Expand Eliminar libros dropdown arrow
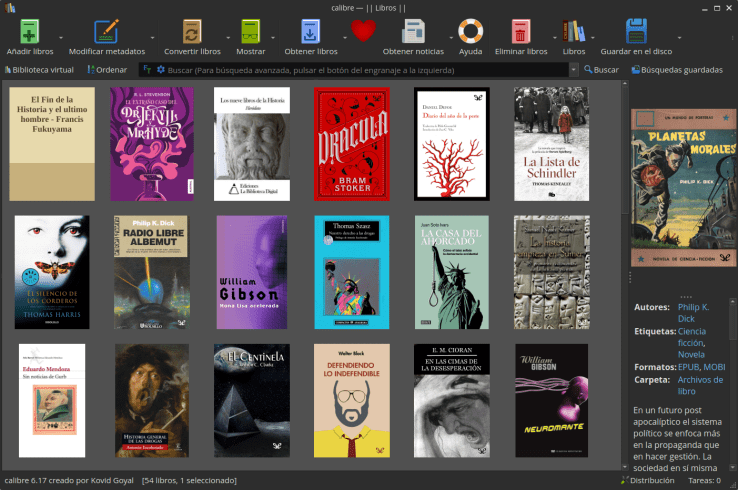738x490 pixels. [554, 38]
